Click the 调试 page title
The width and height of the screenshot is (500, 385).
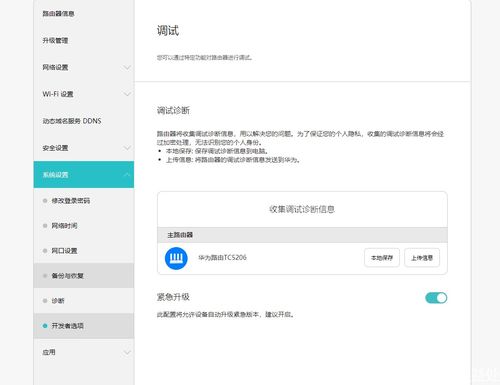pos(168,31)
